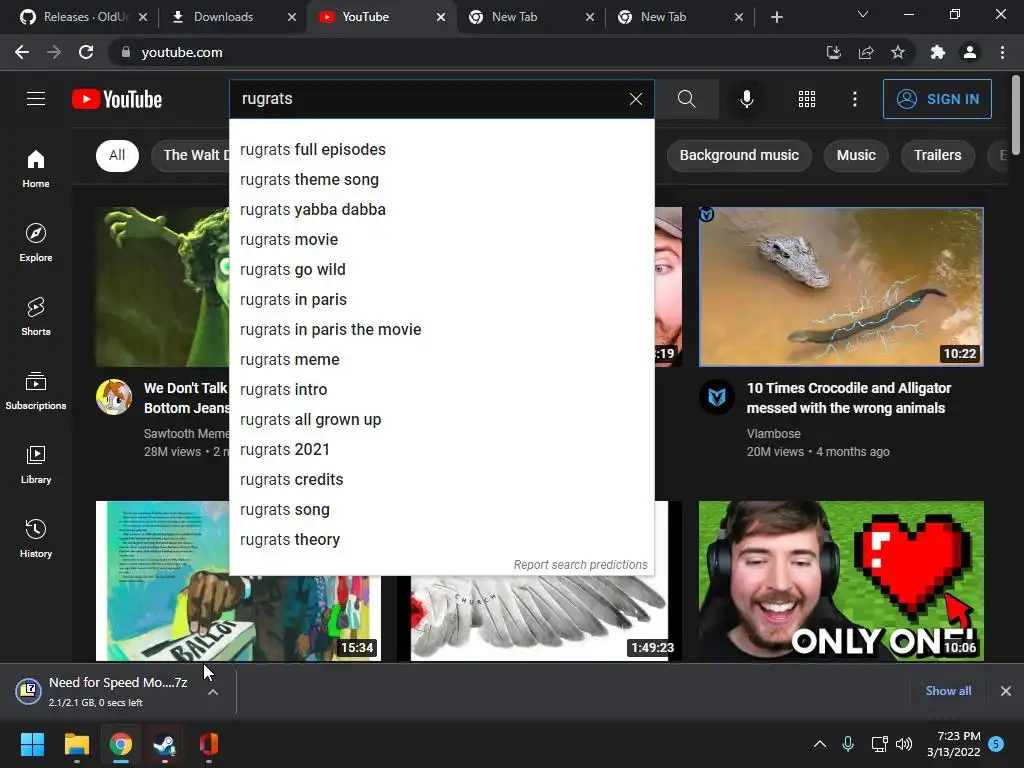
Task: Open Steam from the taskbar
Action: pos(165,744)
